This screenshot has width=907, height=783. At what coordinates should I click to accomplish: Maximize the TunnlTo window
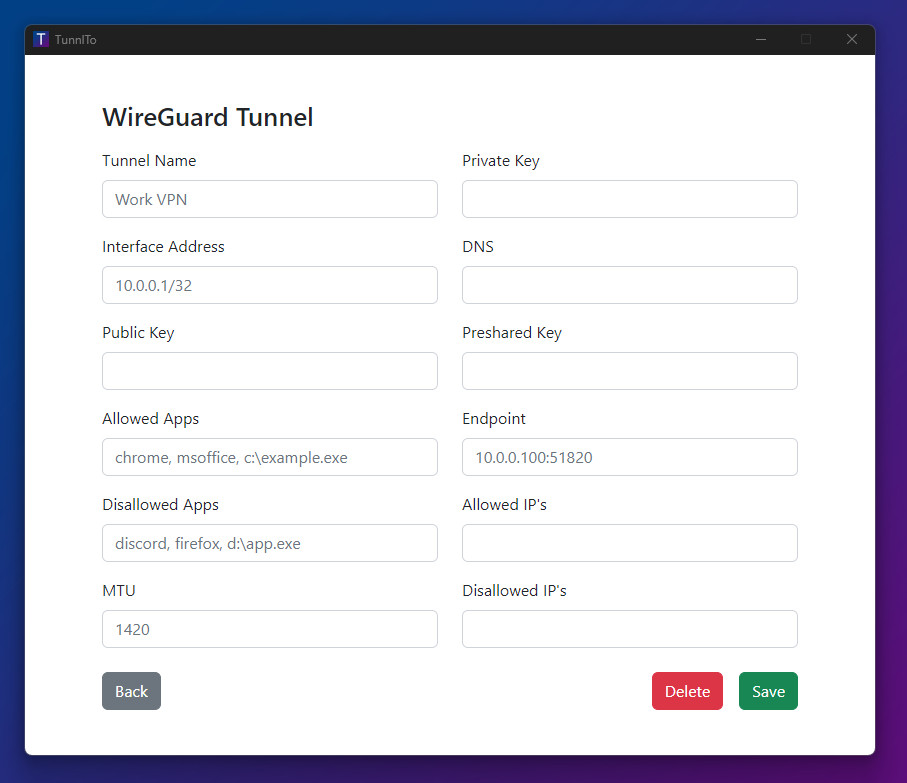point(806,40)
